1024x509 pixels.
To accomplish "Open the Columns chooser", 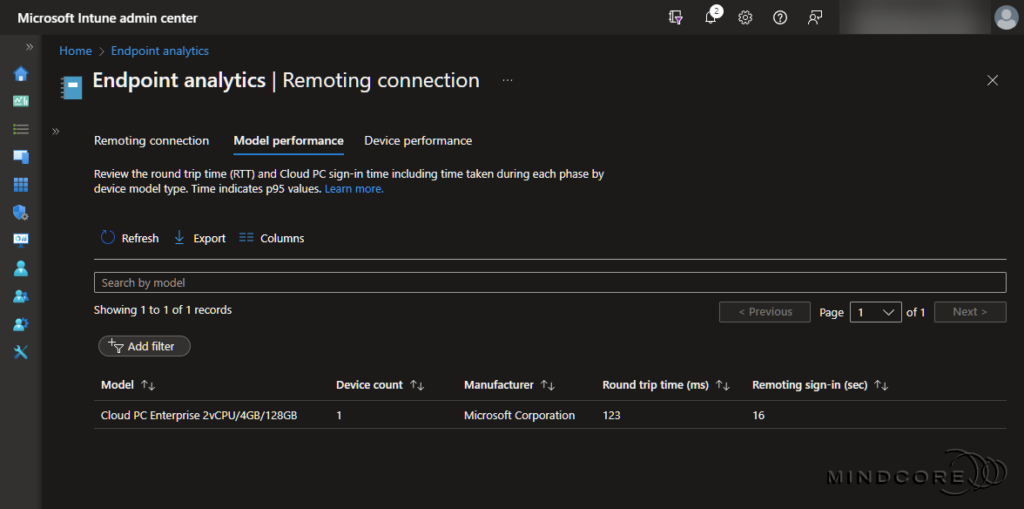I will pos(271,238).
